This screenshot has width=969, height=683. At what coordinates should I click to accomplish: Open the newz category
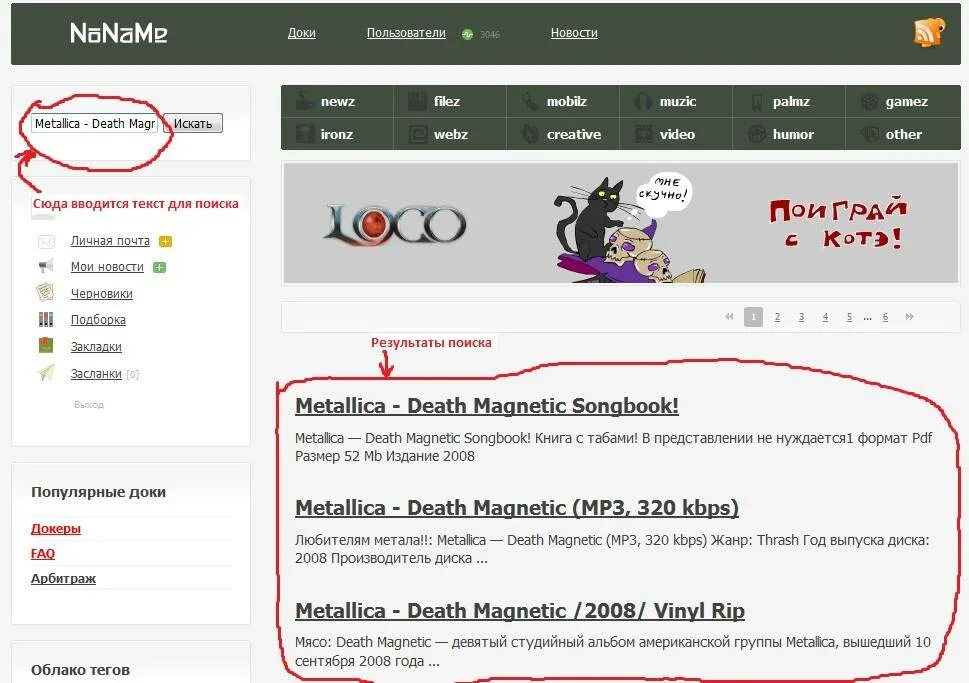[337, 101]
